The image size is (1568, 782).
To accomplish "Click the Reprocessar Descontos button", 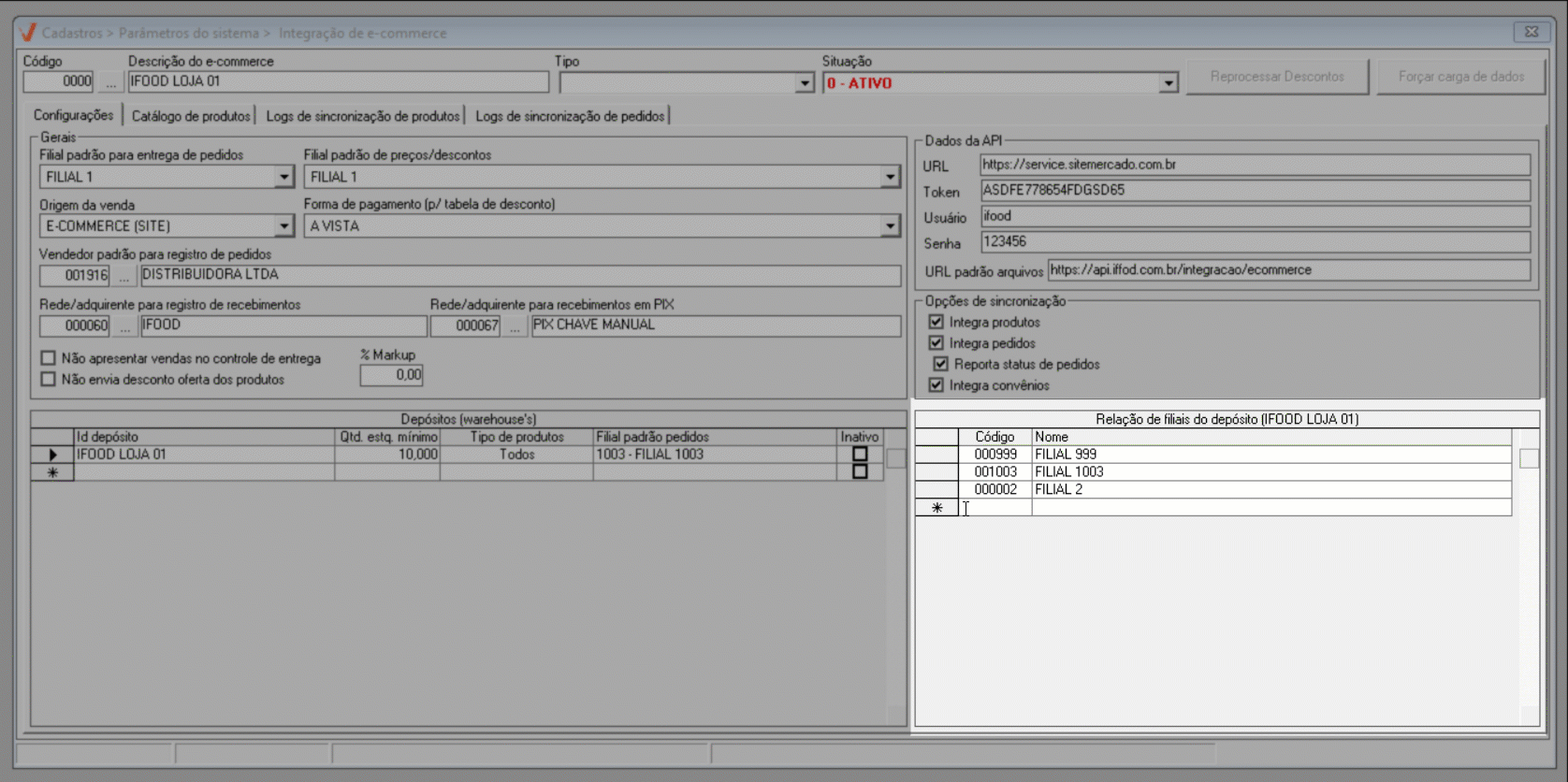I will 1276,77.
